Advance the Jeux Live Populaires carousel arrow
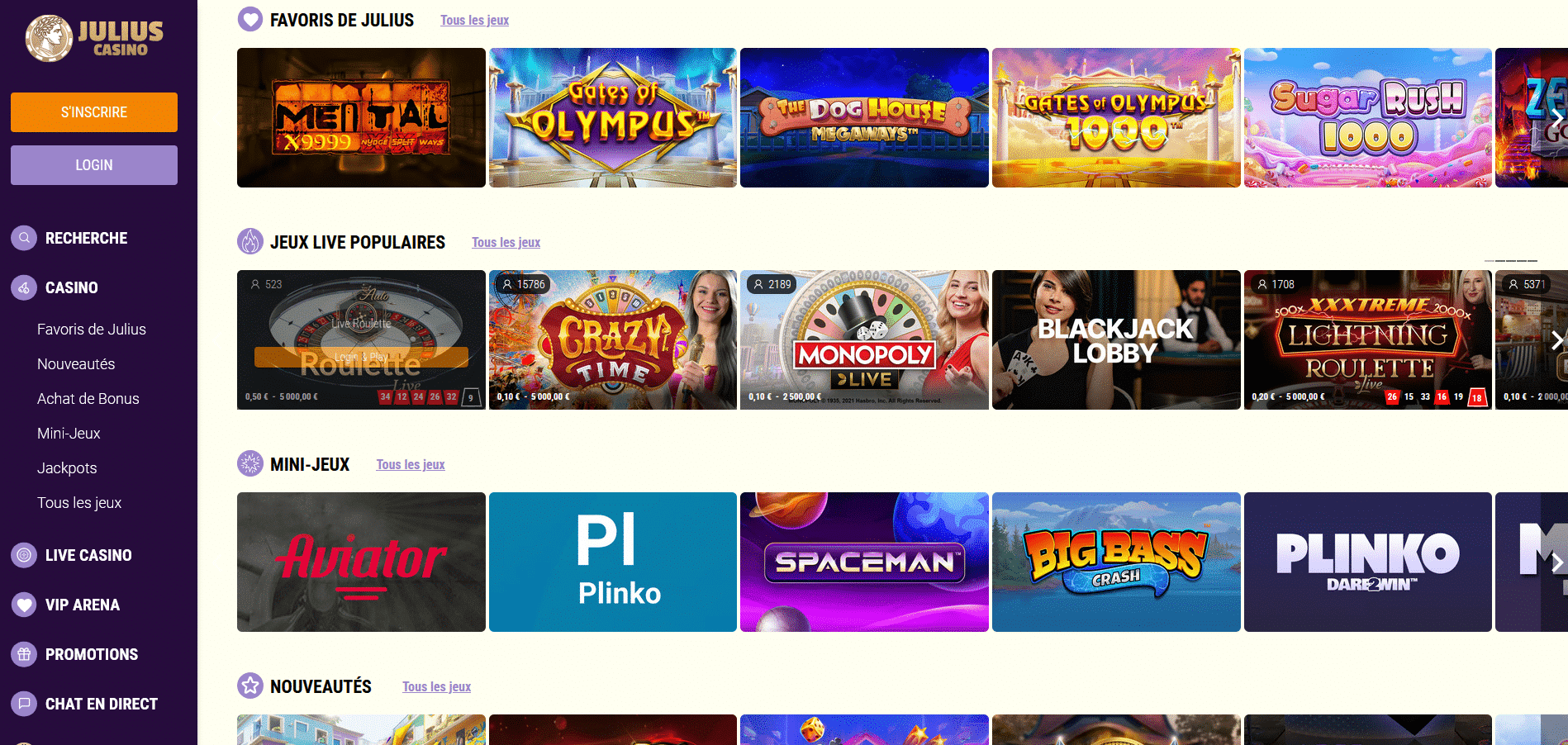1568x745 pixels. [1556, 339]
